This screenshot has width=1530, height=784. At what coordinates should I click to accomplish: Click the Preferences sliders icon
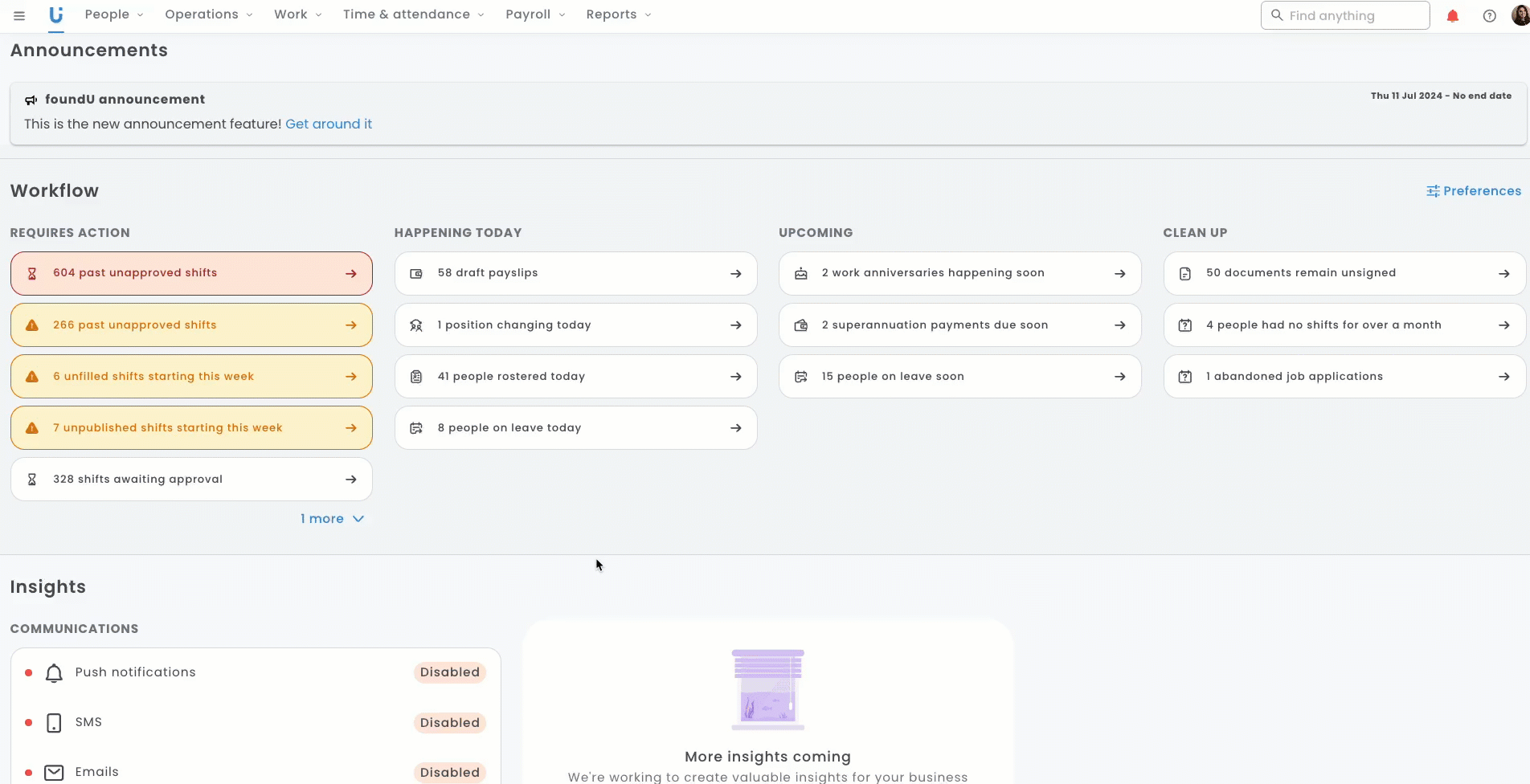pyautogui.click(x=1433, y=191)
